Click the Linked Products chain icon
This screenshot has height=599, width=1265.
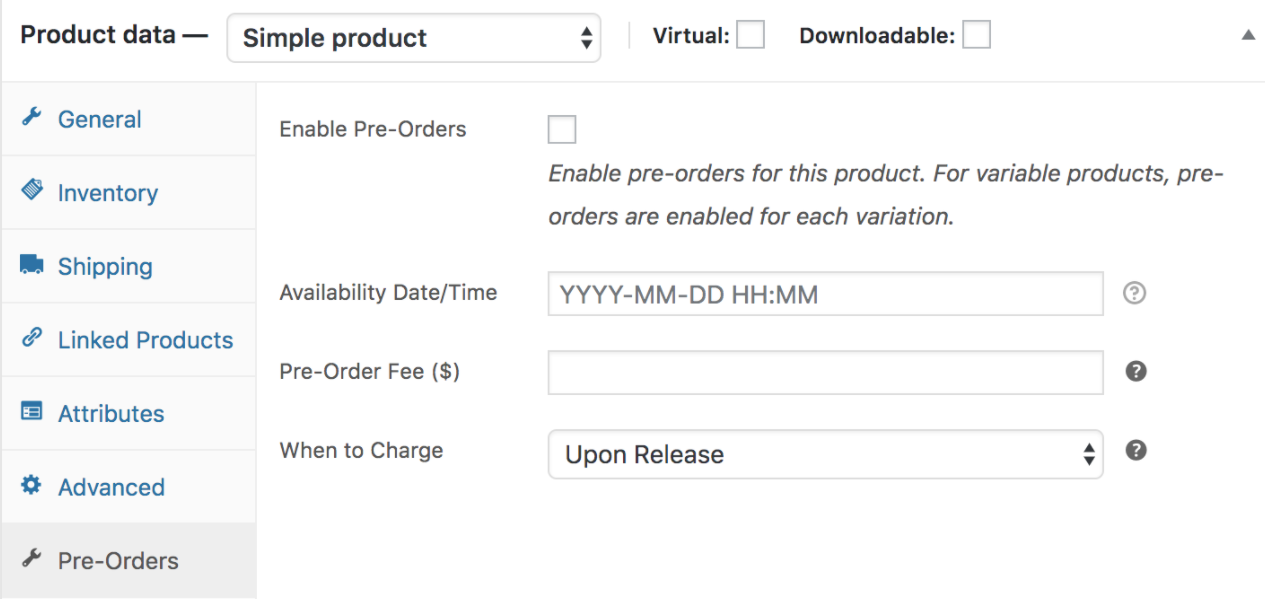[32, 338]
